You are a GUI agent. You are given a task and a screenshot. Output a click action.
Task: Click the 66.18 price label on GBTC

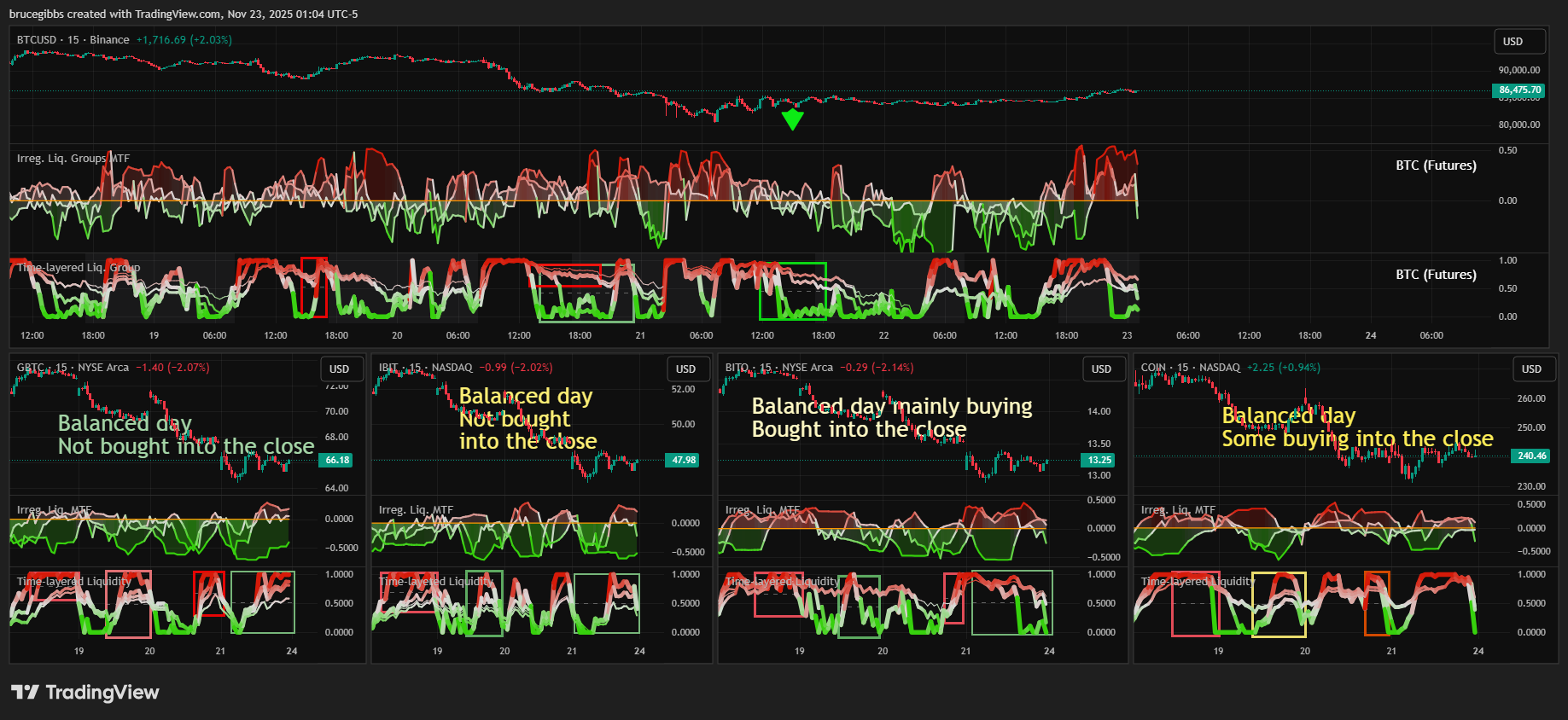(x=337, y=460)
